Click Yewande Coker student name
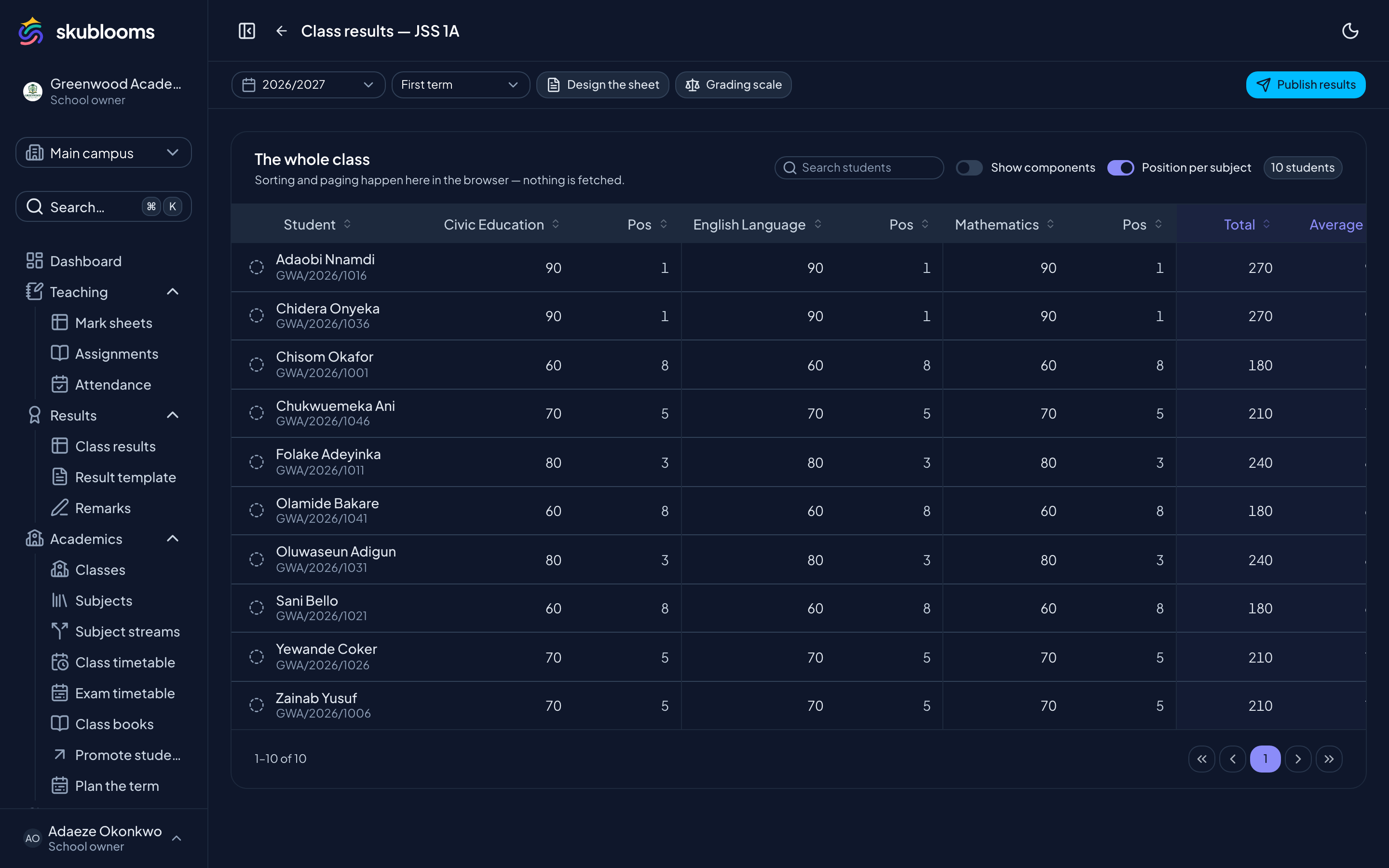This screenshot has width=1389, height=868. pos(326,649)
